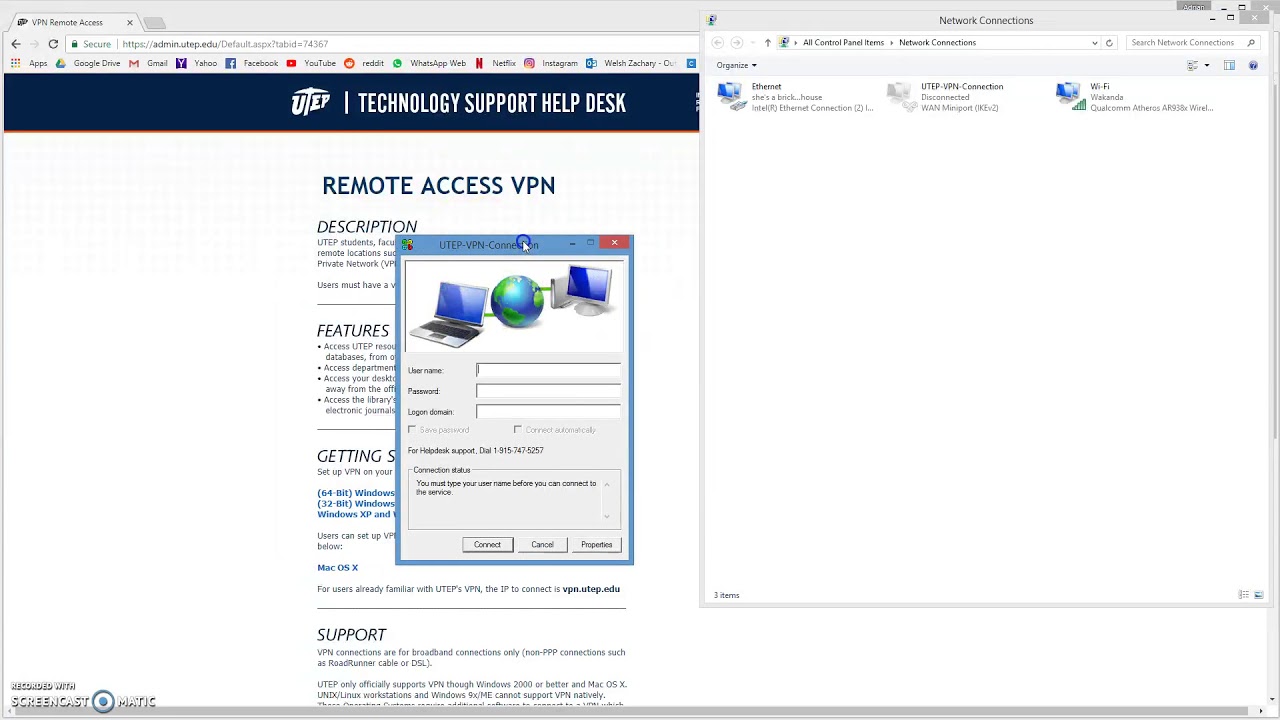This screenshot has height=720, width=1280.
Task: Expand the breadcrumb arrow before All Control Panel Items
Action: tap(796, 42)
